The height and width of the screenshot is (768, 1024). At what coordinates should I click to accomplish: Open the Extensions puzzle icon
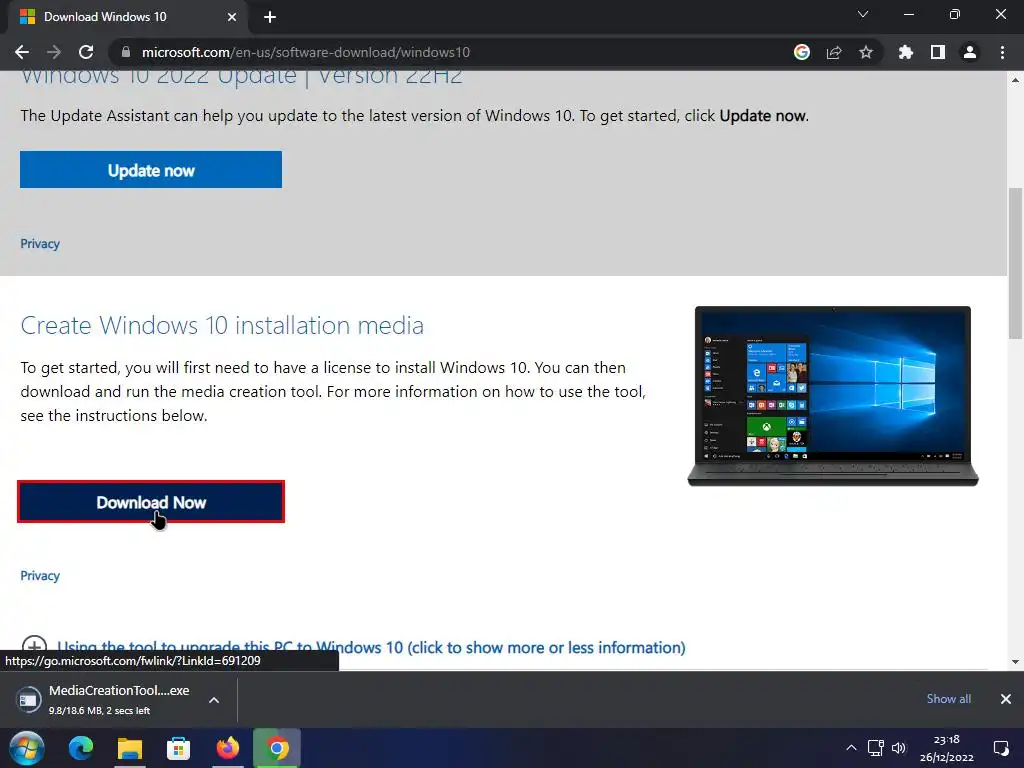coord(906,52)
